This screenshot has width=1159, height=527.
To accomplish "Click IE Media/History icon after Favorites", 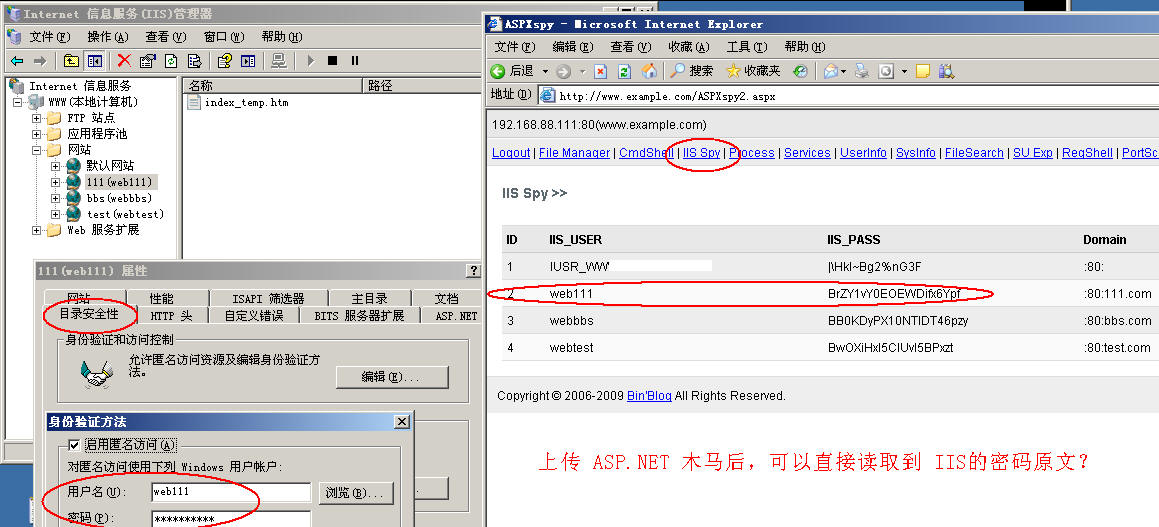I will (x=801, y=71).
